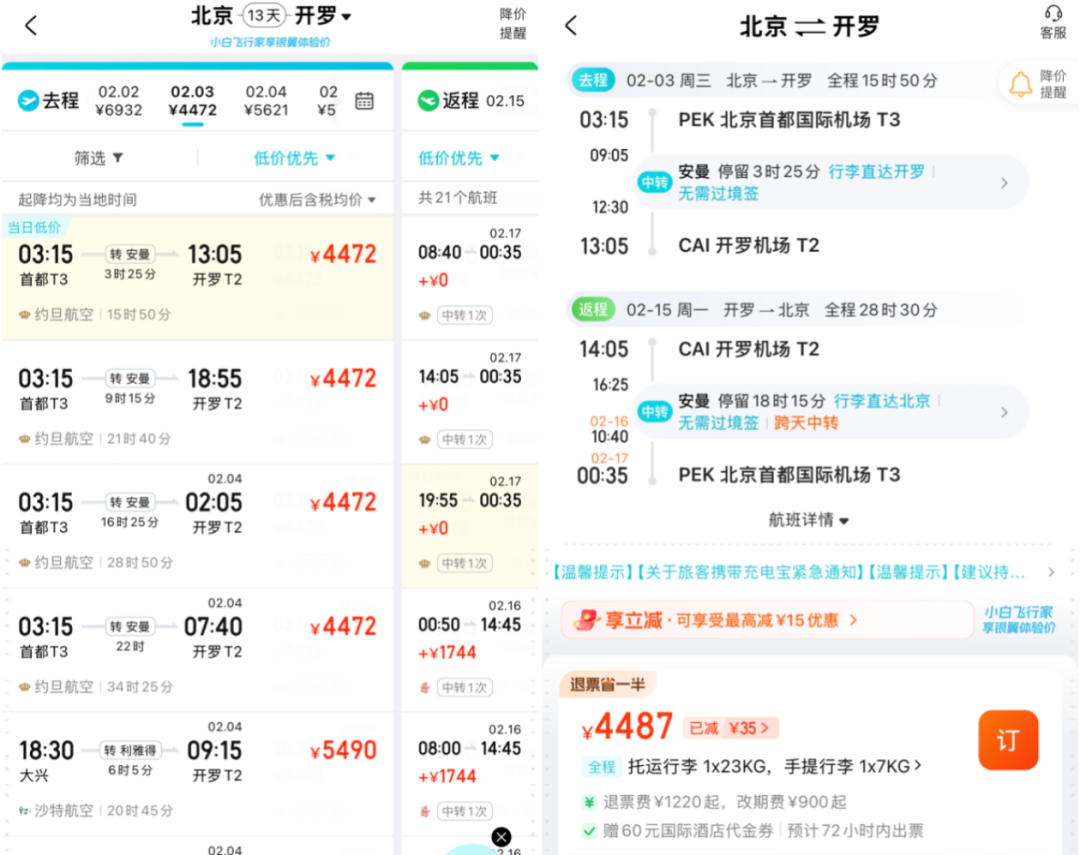The height and width of the screenshot is (855, 1080).
Task: Select flight 03:15 arriving 18:55
Action: 198,402
